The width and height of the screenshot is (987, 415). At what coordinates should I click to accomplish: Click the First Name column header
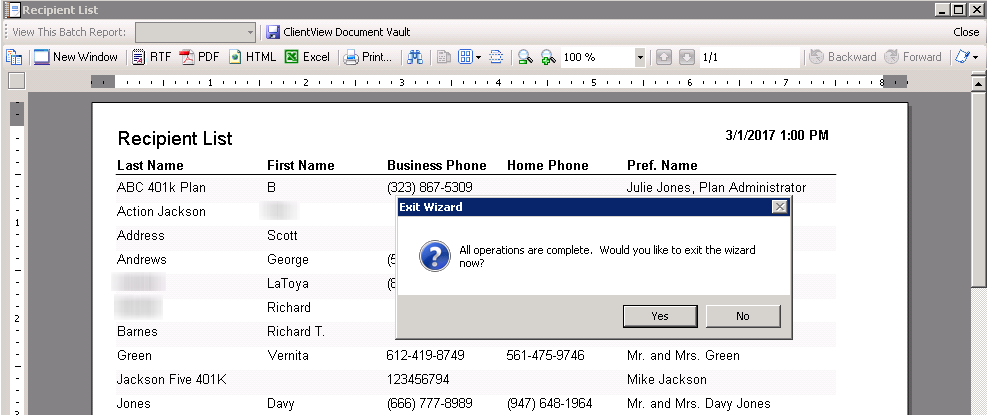[300, 166]
